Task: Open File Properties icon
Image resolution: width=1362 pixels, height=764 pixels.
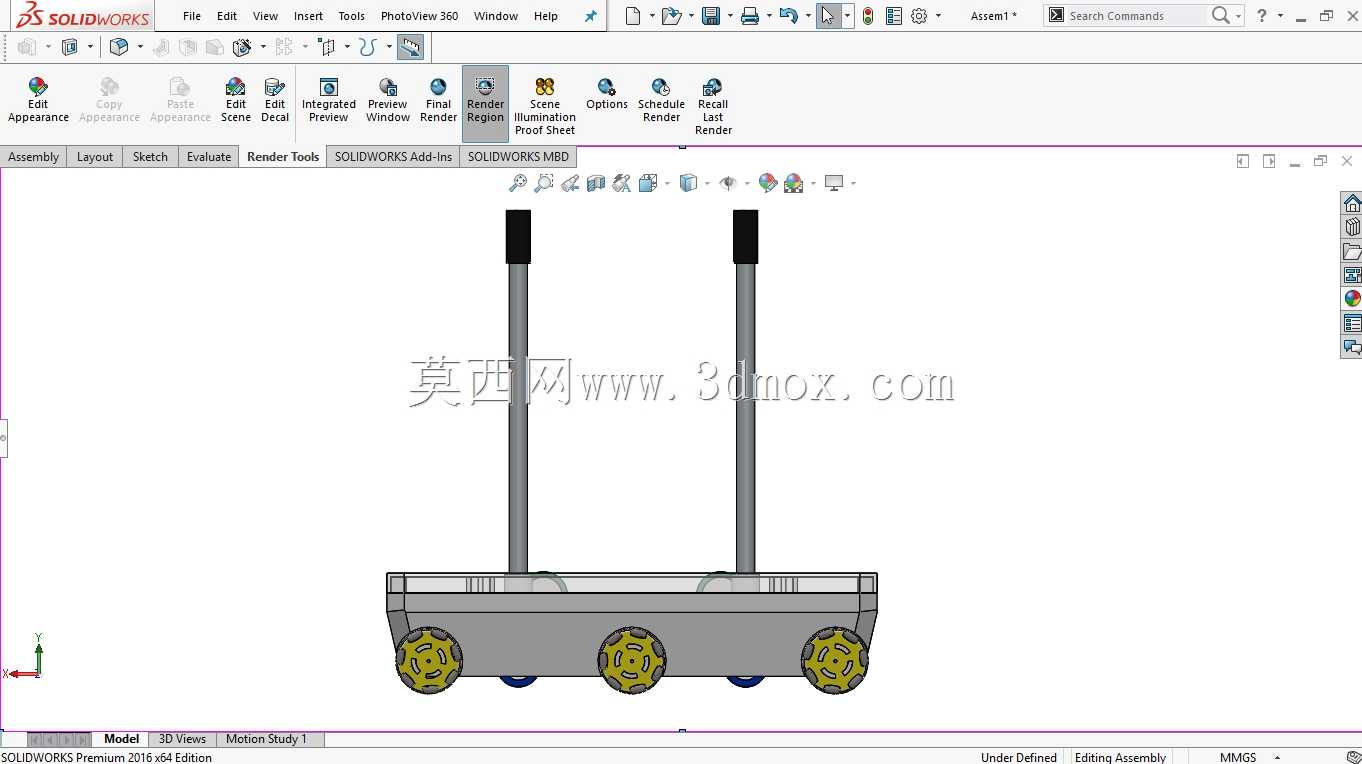Action: (894, 16)
